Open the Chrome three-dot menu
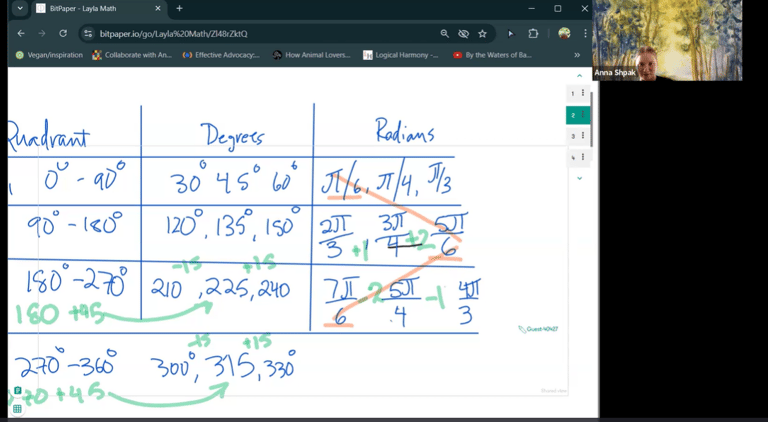The image size is (768, 422). coord(585,33)
